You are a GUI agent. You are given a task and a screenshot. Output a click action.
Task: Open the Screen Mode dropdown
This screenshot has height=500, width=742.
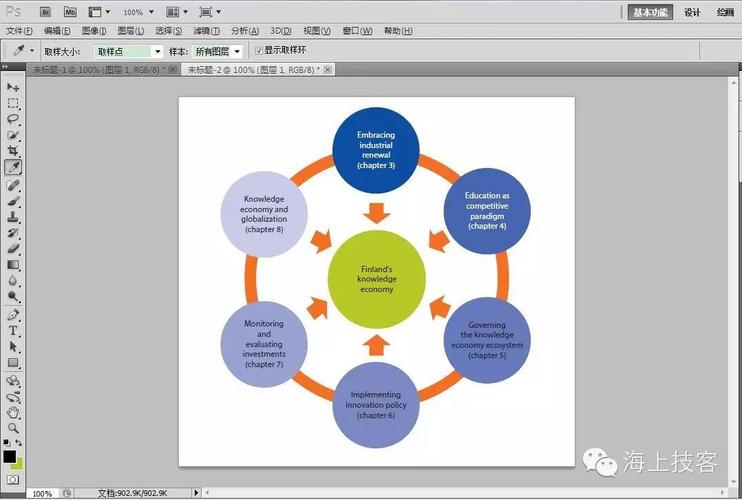[210, 12]
